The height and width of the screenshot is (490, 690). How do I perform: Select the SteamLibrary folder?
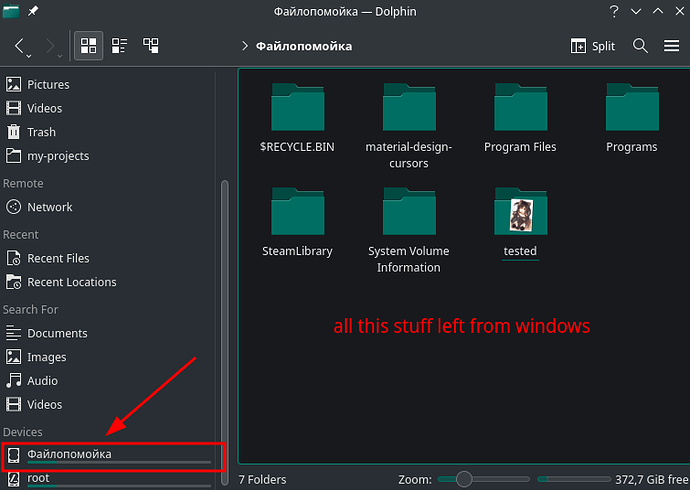[x=297, y=223]
